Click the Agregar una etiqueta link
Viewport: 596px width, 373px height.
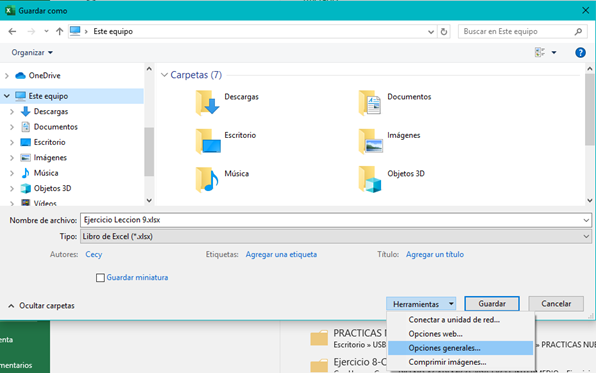tap(281, 254)
